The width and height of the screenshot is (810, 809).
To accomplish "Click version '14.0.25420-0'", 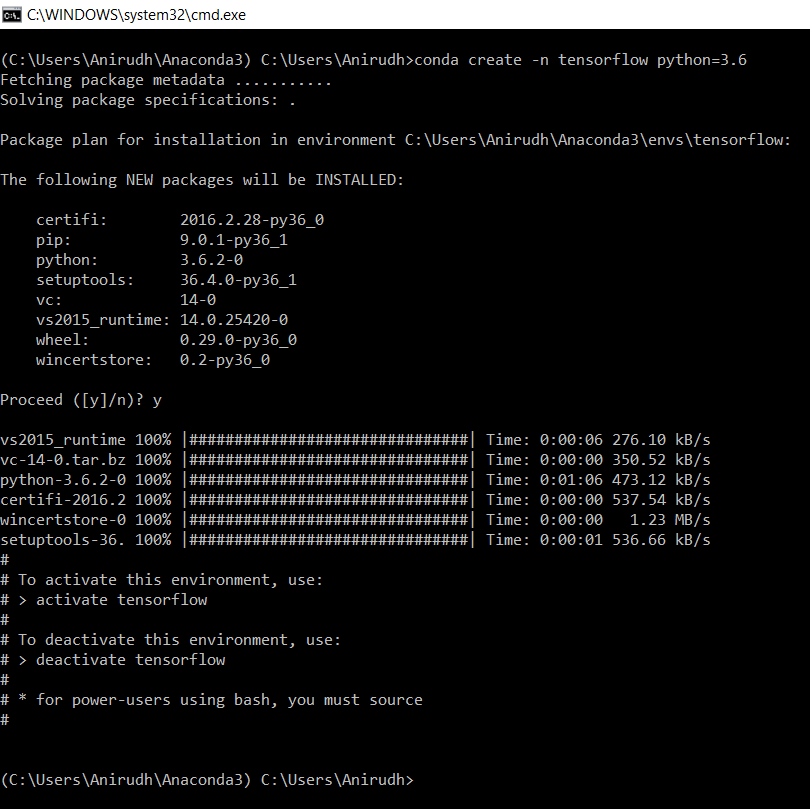I will [x=234, y=320].
